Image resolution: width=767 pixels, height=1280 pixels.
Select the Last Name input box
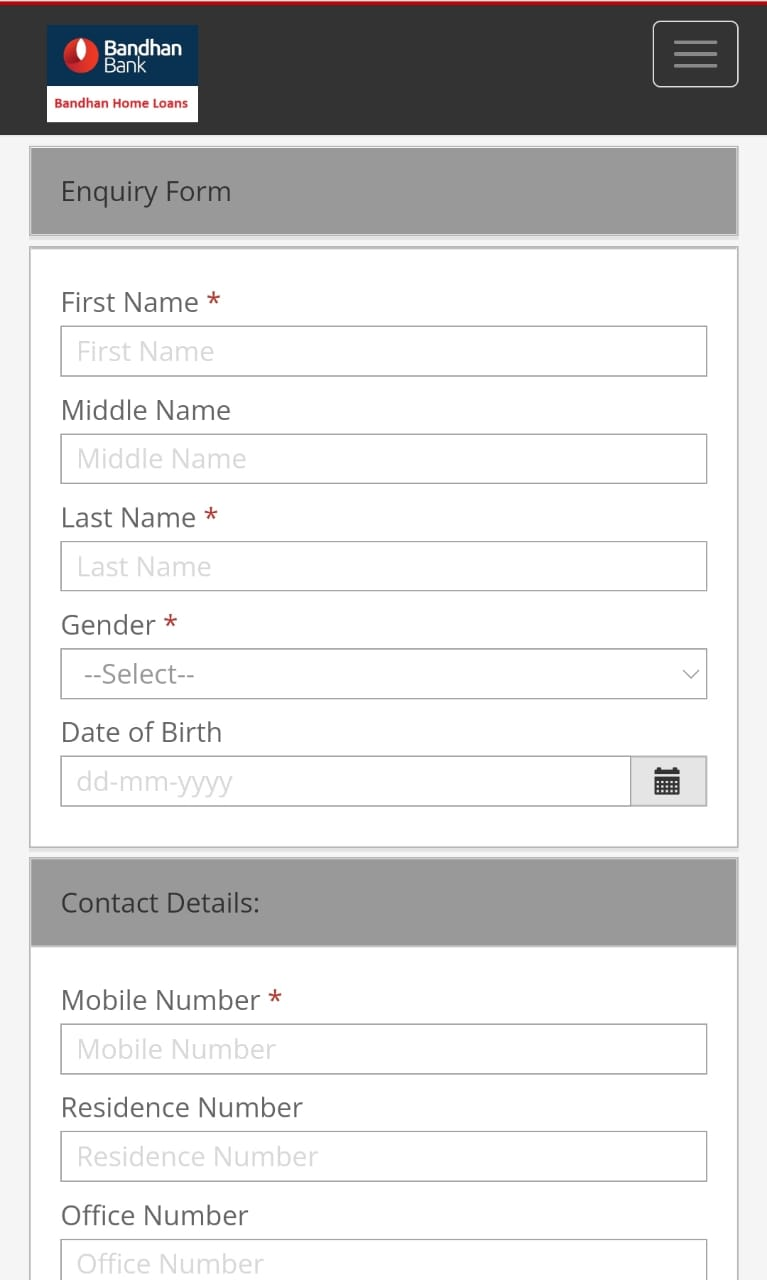coord(384,566)
